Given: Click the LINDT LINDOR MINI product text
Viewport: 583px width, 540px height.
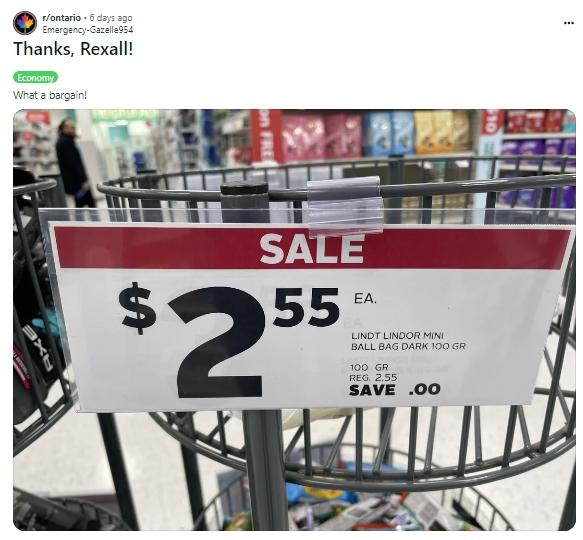Looking at the screenshot, I should click(x=397, y=335).
